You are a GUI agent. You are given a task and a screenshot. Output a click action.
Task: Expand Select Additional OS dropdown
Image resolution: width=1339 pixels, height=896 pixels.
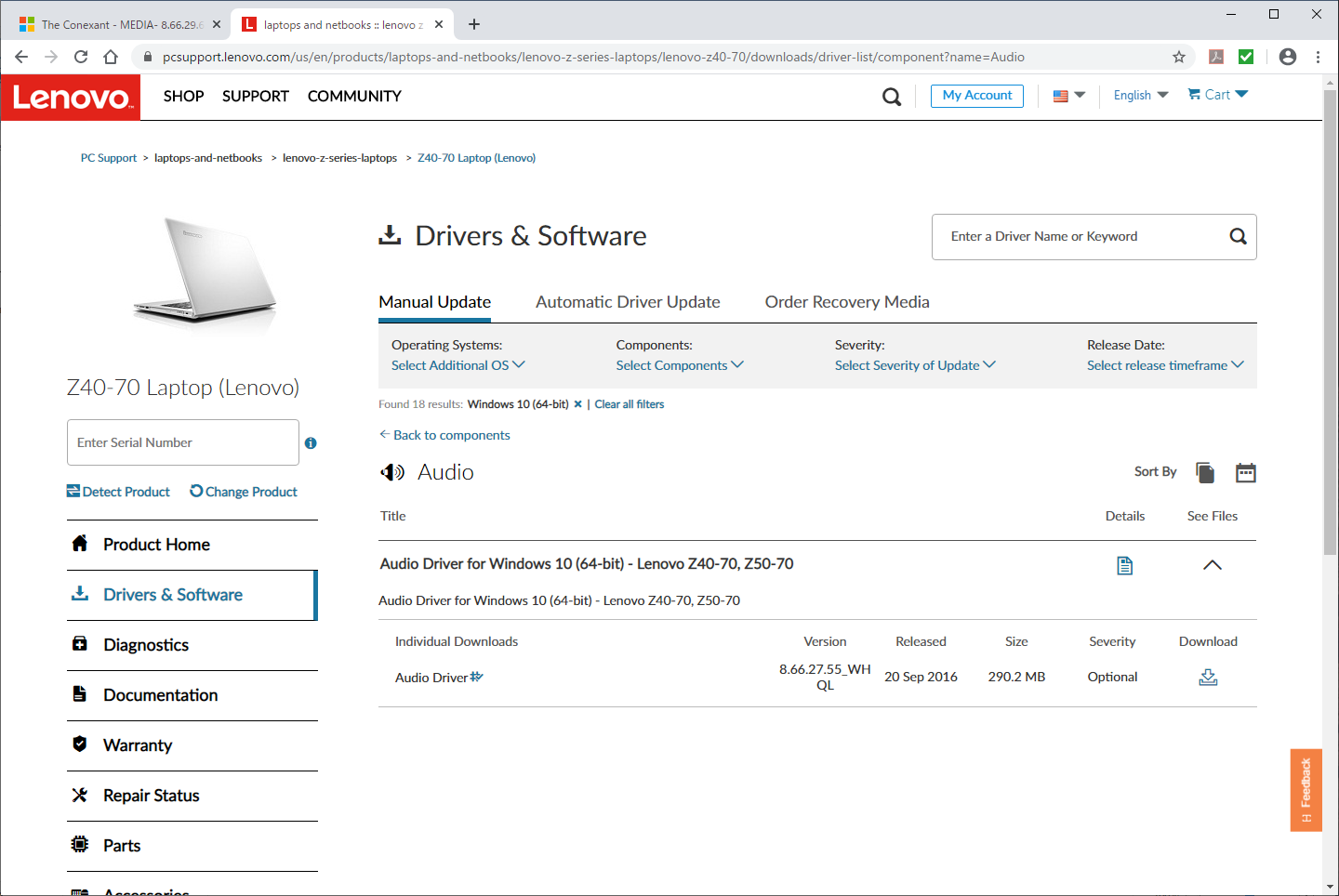click(458, 365)
